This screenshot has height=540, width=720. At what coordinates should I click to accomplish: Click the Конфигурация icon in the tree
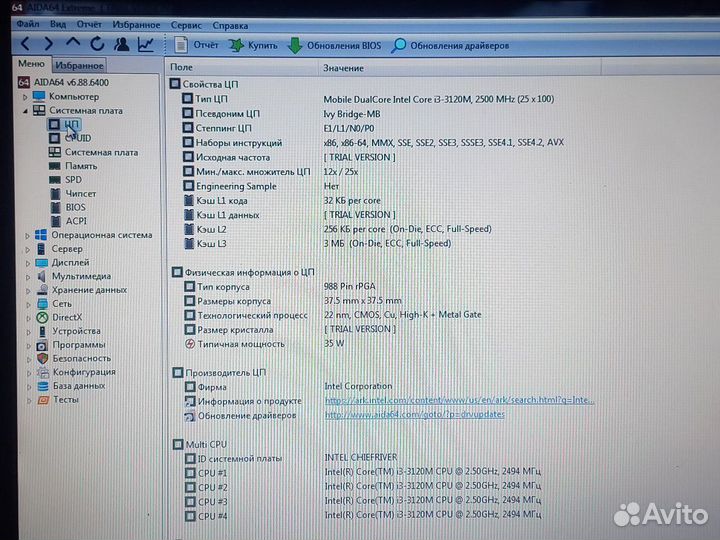(x=43, y=372)
